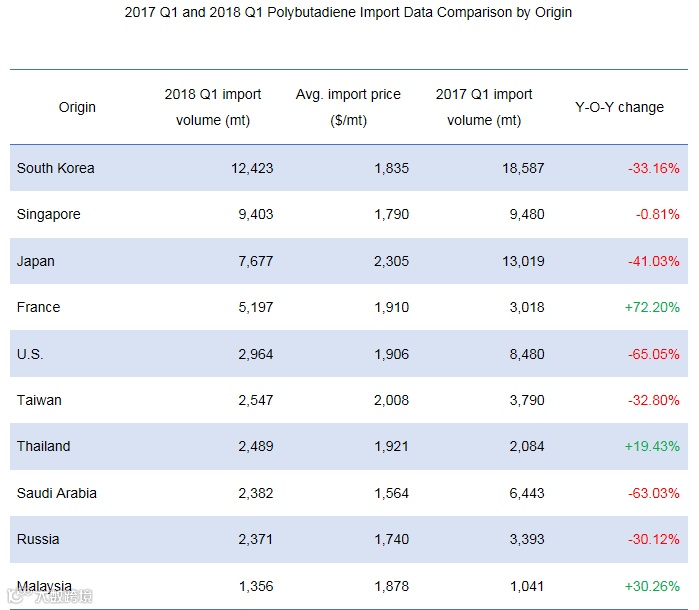This screenshot has width=699, height=610.
Task: Click Malaysia's +30.26% change value
Action: 652,586
